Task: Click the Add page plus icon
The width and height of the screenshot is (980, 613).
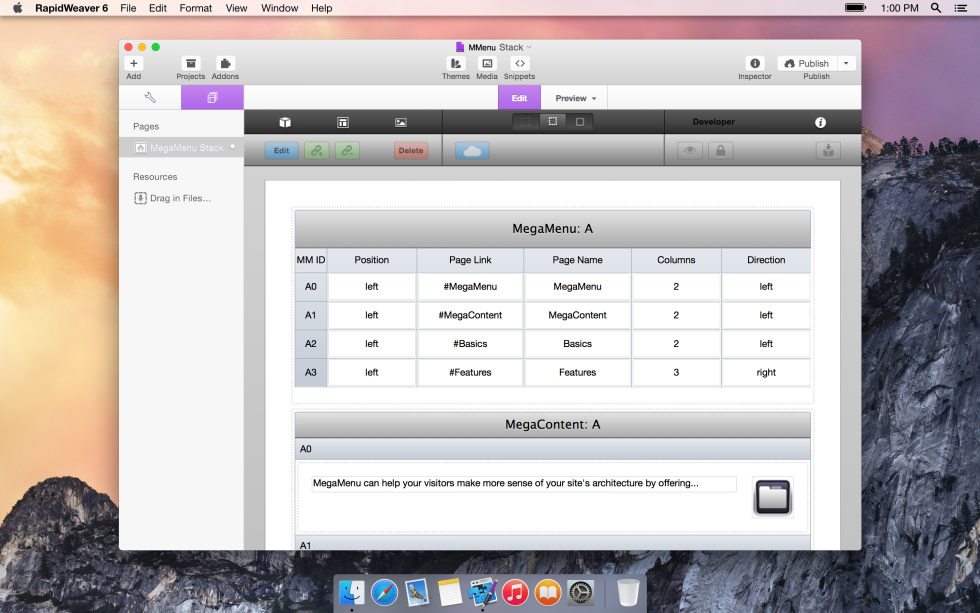Action: point(134,63)
